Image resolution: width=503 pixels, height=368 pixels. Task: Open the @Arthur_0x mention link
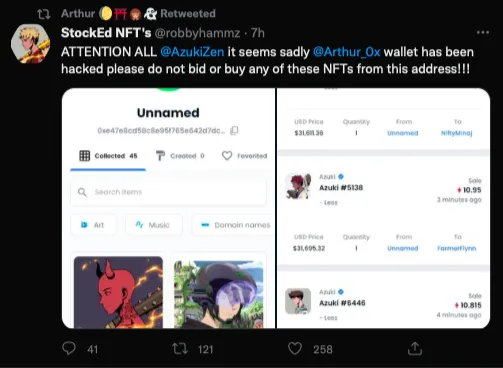click(x=346, y=52)
